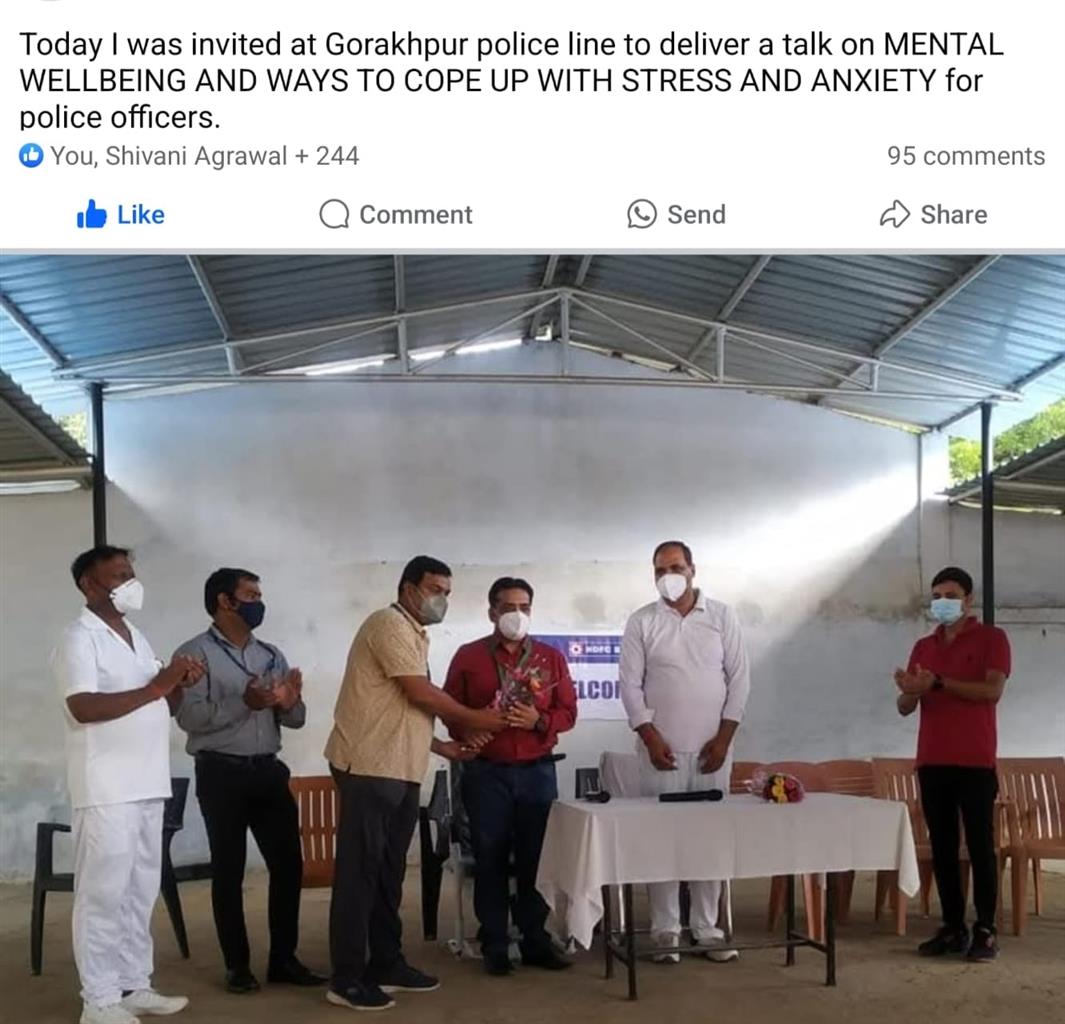
Task: Click the flower bouquet on the white table
Action: click(x=779, y=786)
